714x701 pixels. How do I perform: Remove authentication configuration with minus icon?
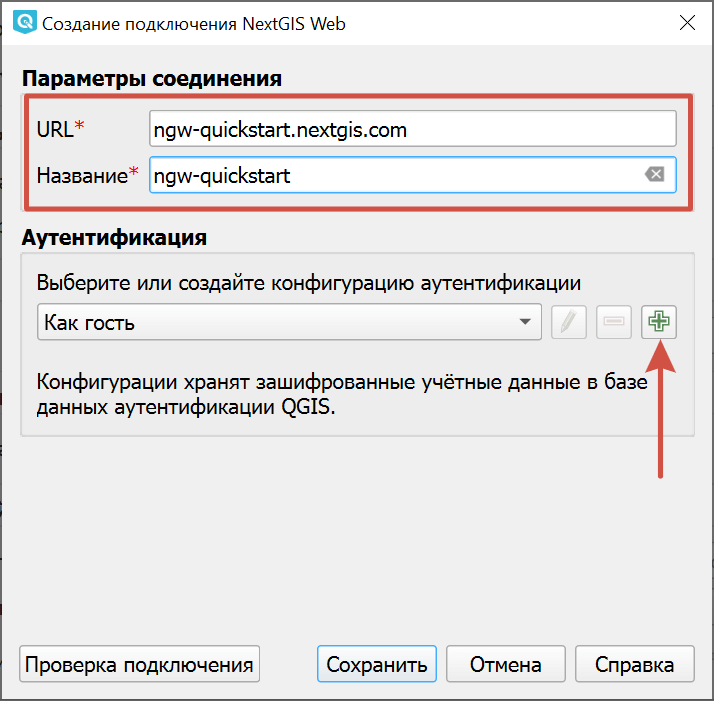614,322
